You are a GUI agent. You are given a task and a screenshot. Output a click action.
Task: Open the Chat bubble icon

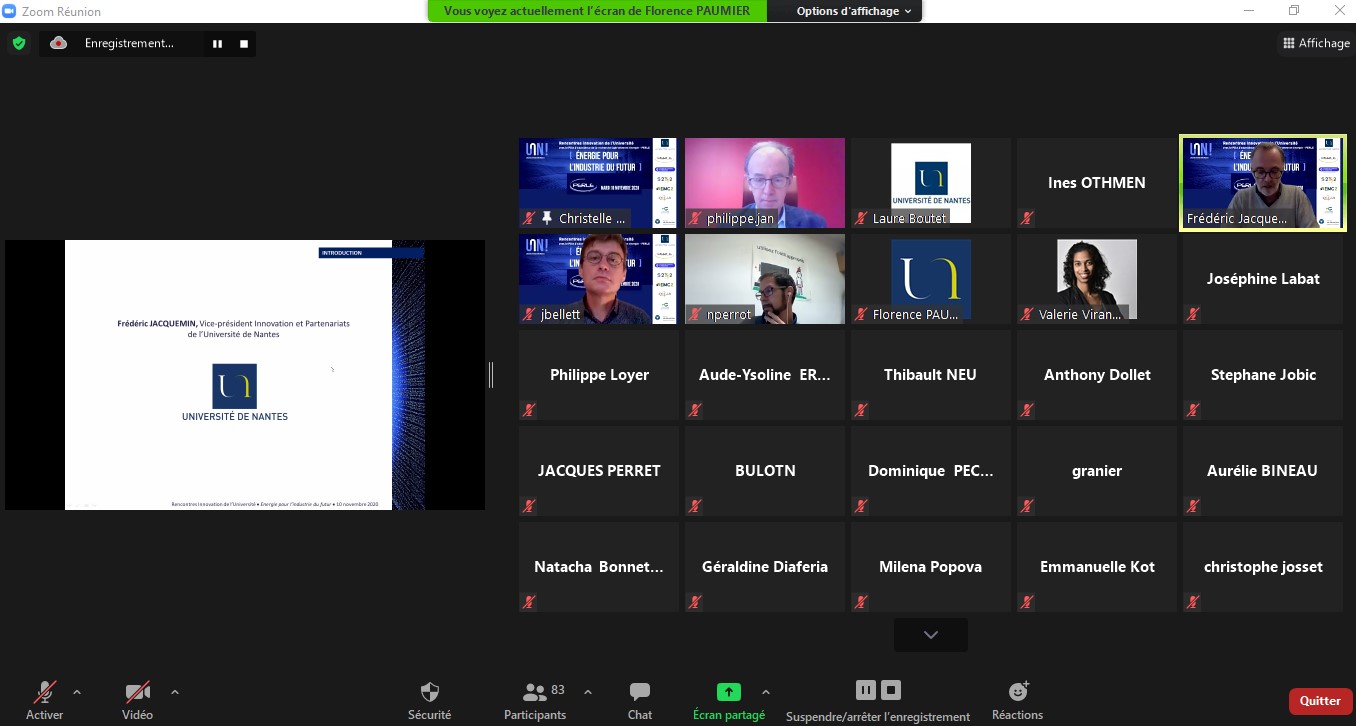(x=640, y=692)
